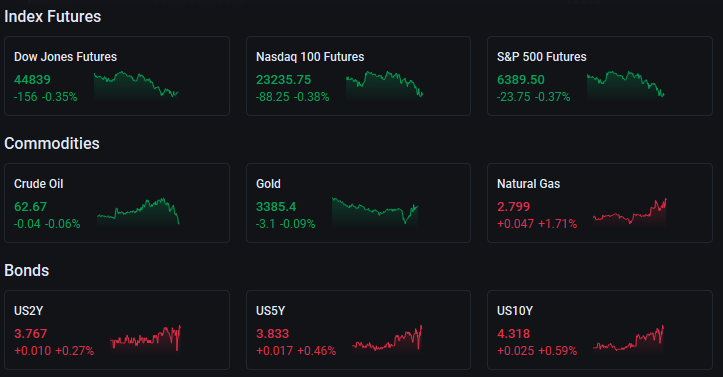Click the Gold sparkline chart
The image size is (723, 377).
tap(375, 212)
